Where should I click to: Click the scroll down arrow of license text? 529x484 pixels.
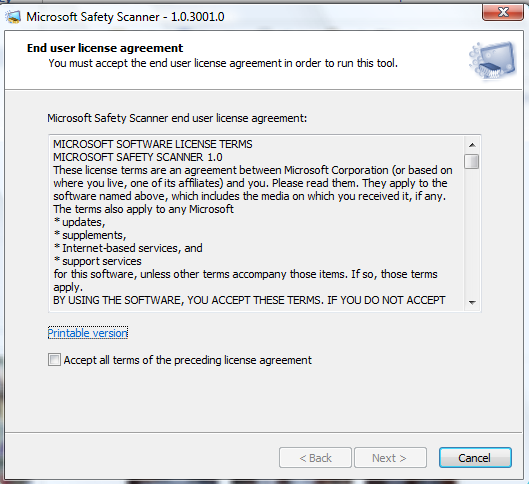click(472, 303)
